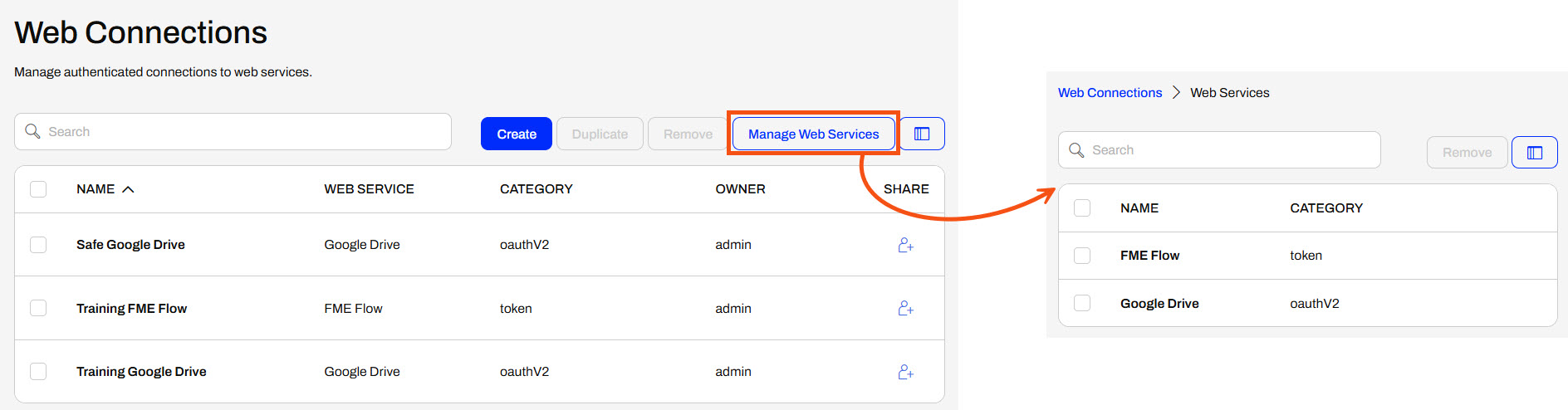Select the Training FME Flow row checkbox
The height and width of the screenshot is (410, 1568).
click(x=38, y=308)
